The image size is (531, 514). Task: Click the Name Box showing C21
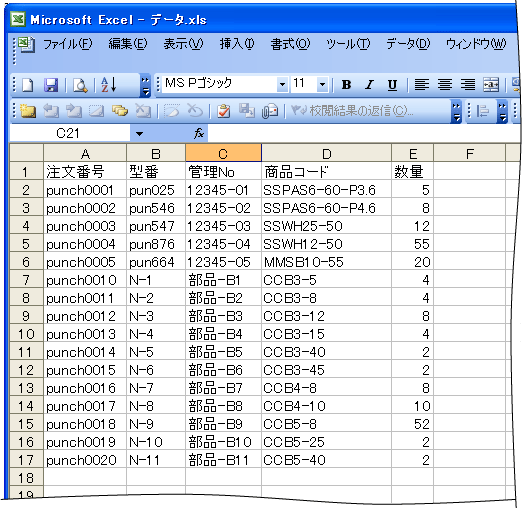pos(69,133)
